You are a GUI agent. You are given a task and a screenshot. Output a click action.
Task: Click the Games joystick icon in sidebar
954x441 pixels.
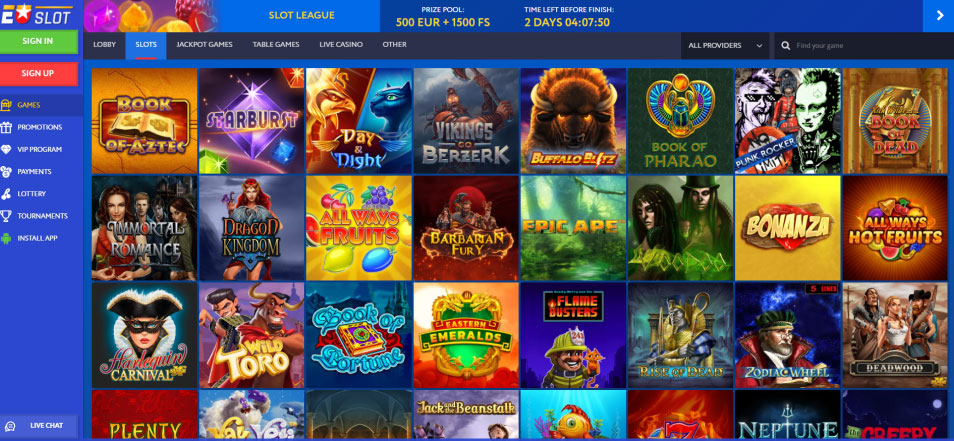pyautogui.click(x=6, y=105)
